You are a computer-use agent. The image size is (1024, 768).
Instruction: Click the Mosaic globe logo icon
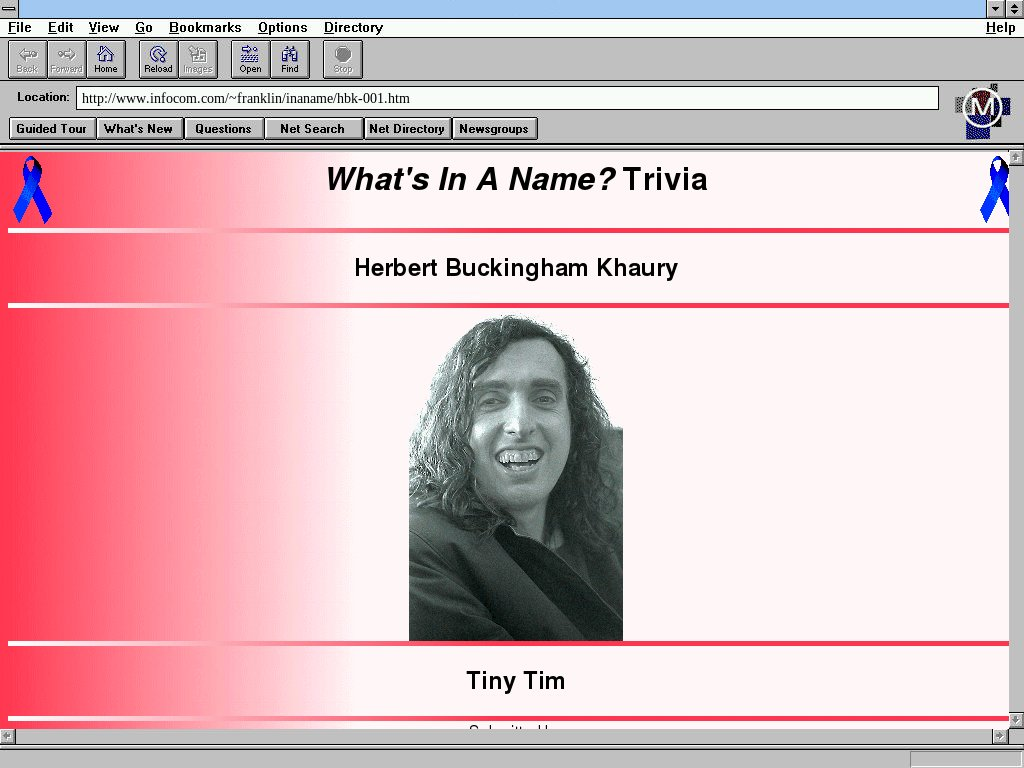(982, 110)
